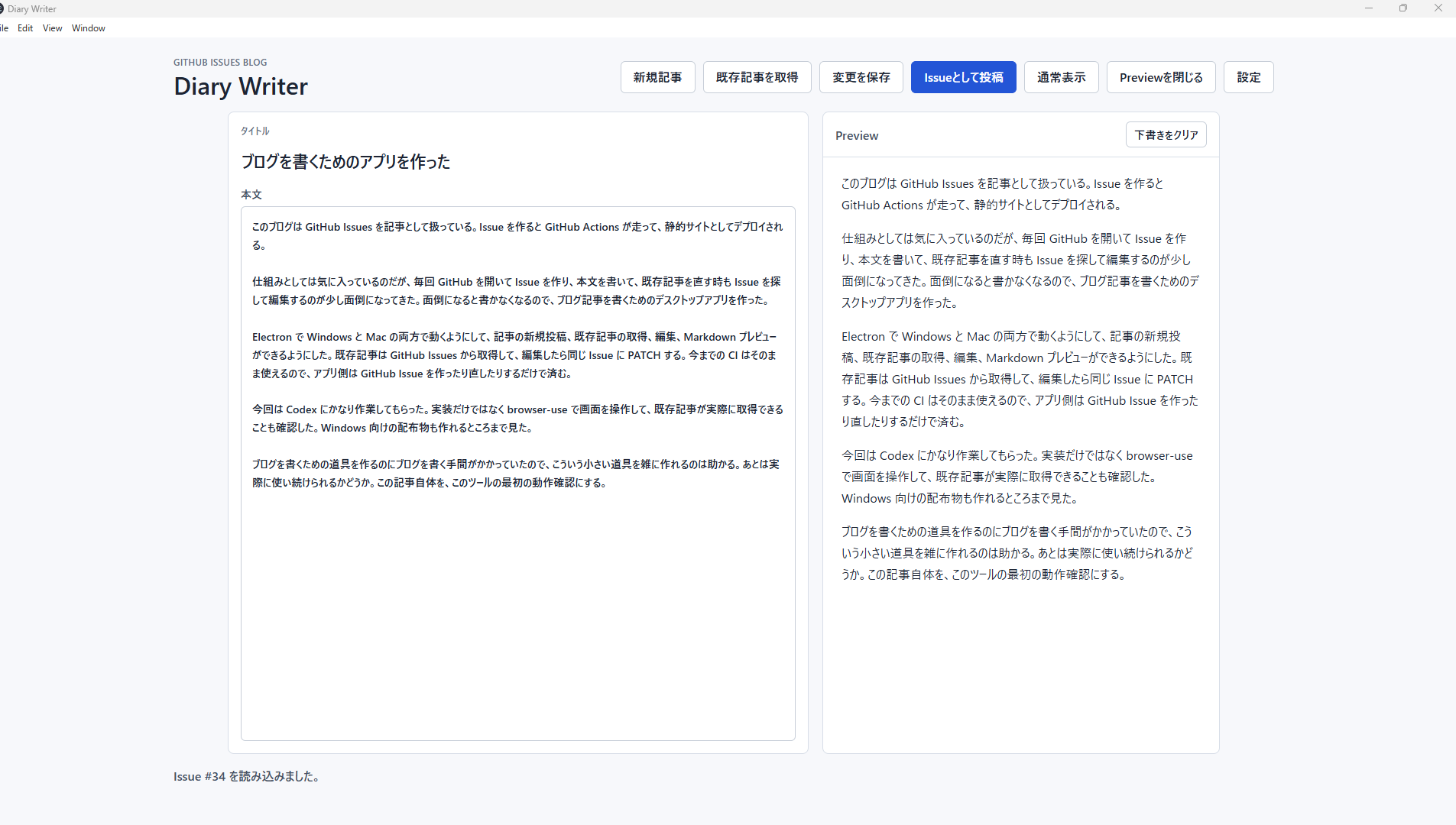Click the title field ブログを書くためのアプリを作った
This screenshot has height=825, width=1456.
[517, 162]
